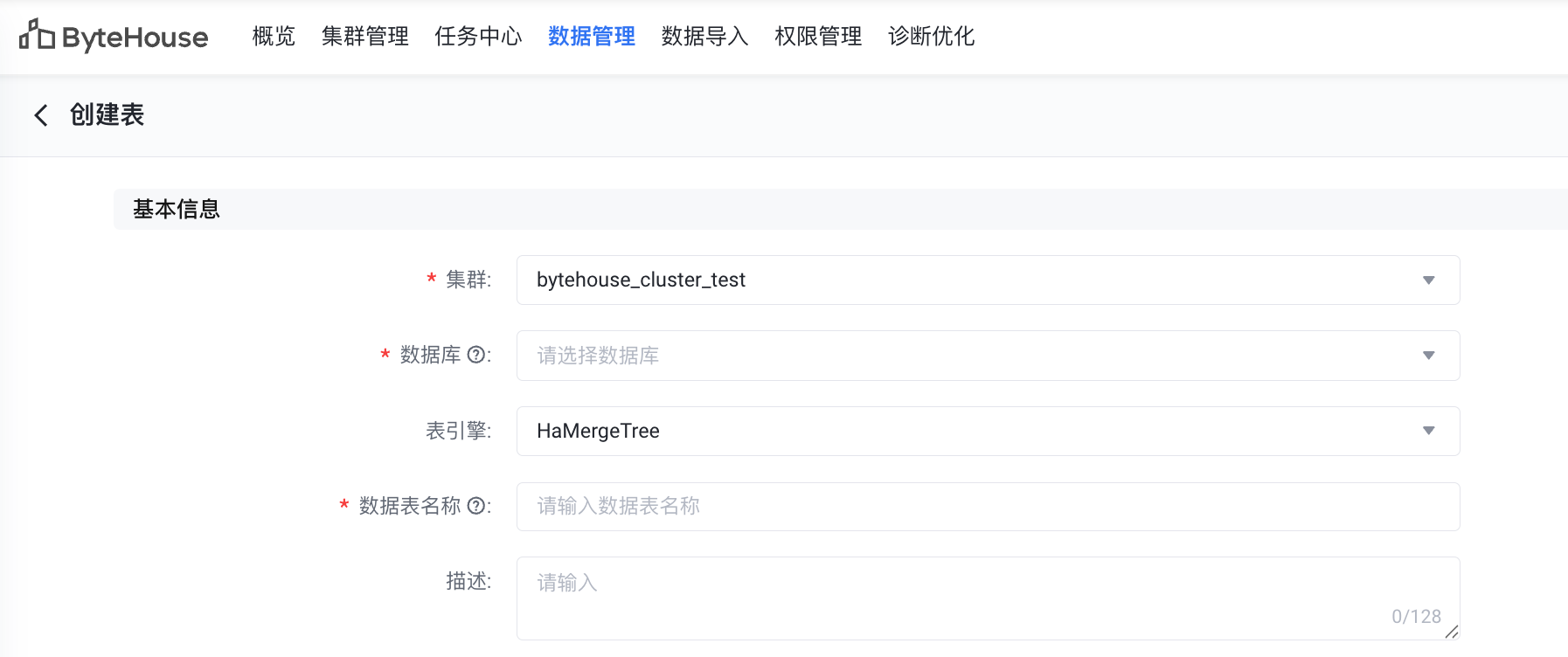Click the 基本信息 section header

pos(177,209)
